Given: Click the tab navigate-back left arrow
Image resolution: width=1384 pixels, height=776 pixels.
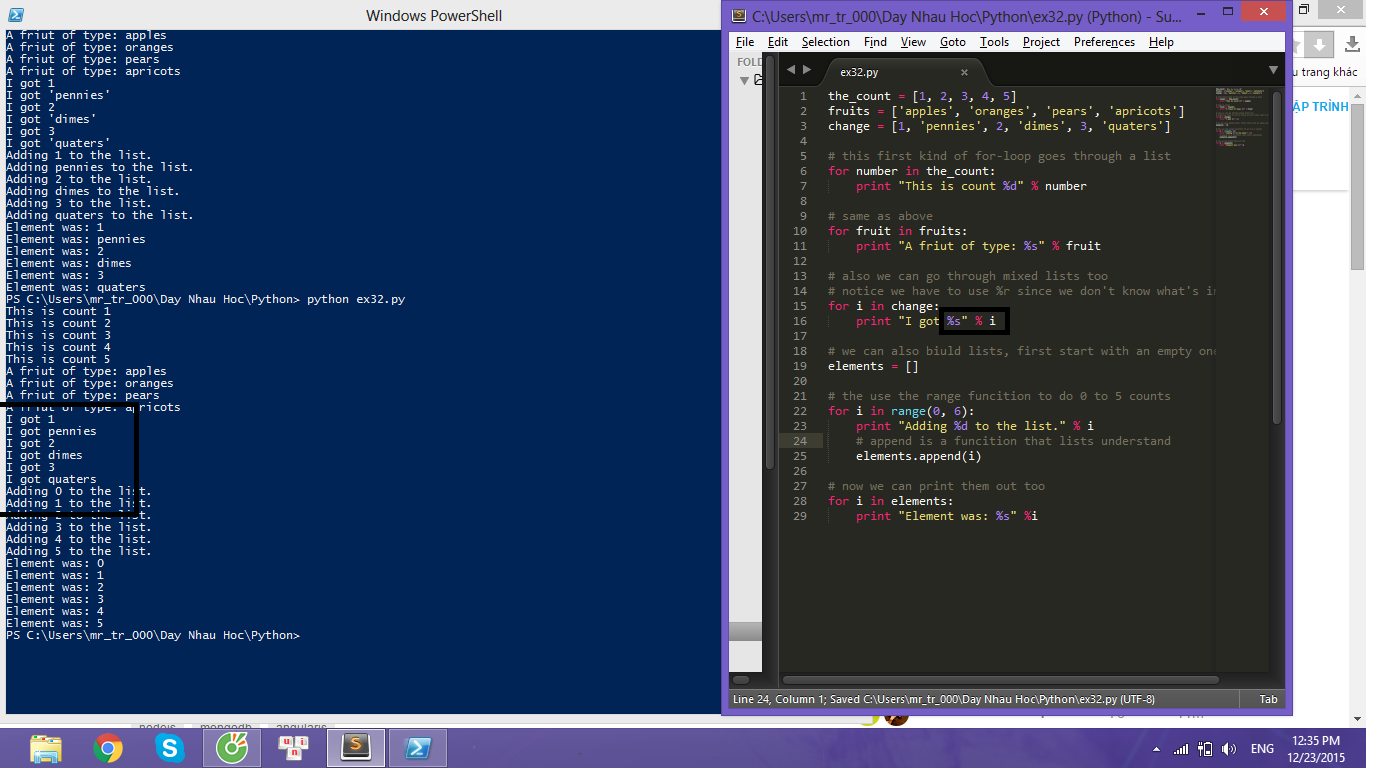Looking at the screenshot, I should (x=791, y=70).
